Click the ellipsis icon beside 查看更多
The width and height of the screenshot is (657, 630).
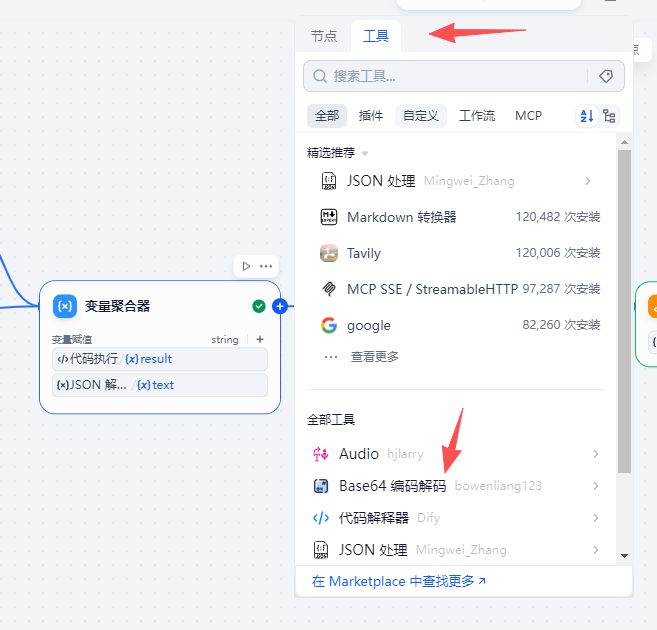click(331, 357)
